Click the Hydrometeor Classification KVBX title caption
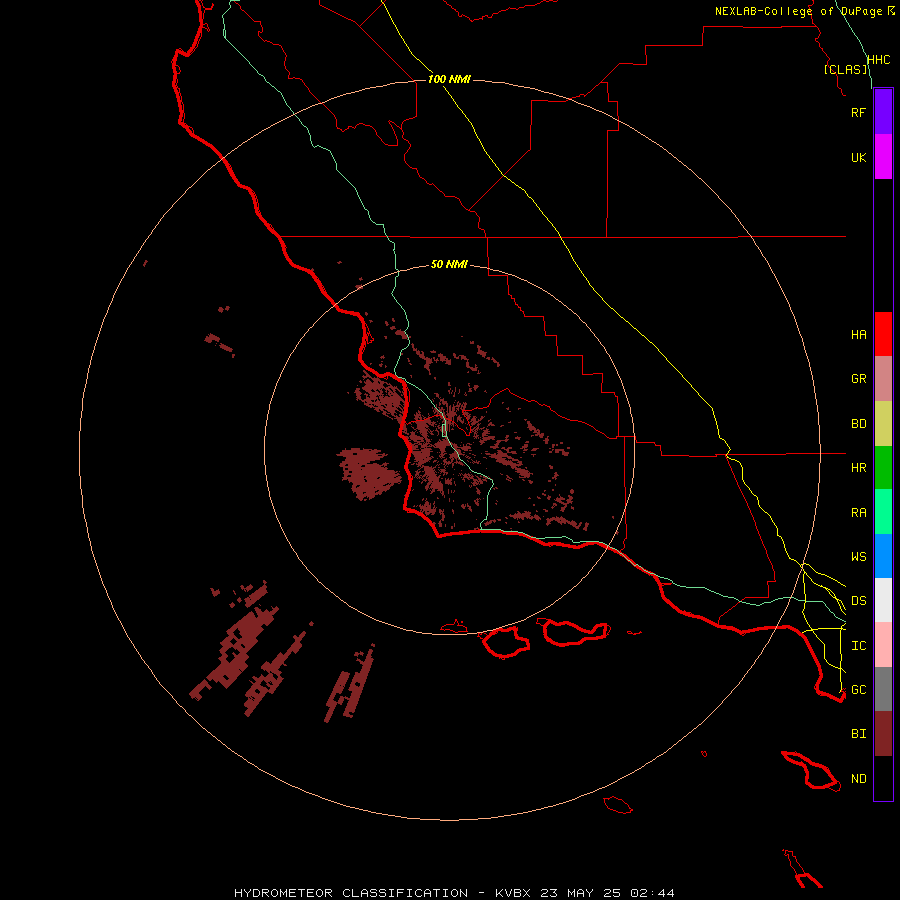900x900 pixels. (454, 893)
